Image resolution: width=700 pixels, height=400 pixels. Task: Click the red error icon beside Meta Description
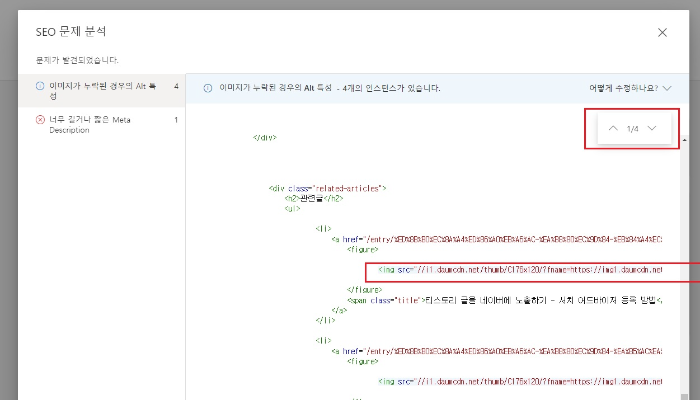tap(40, 120)
